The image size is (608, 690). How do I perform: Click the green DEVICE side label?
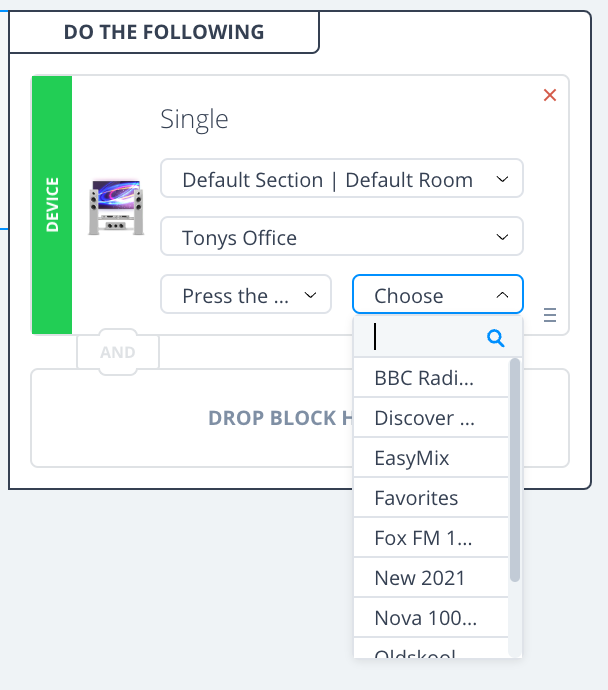click(x=52, y=204)
